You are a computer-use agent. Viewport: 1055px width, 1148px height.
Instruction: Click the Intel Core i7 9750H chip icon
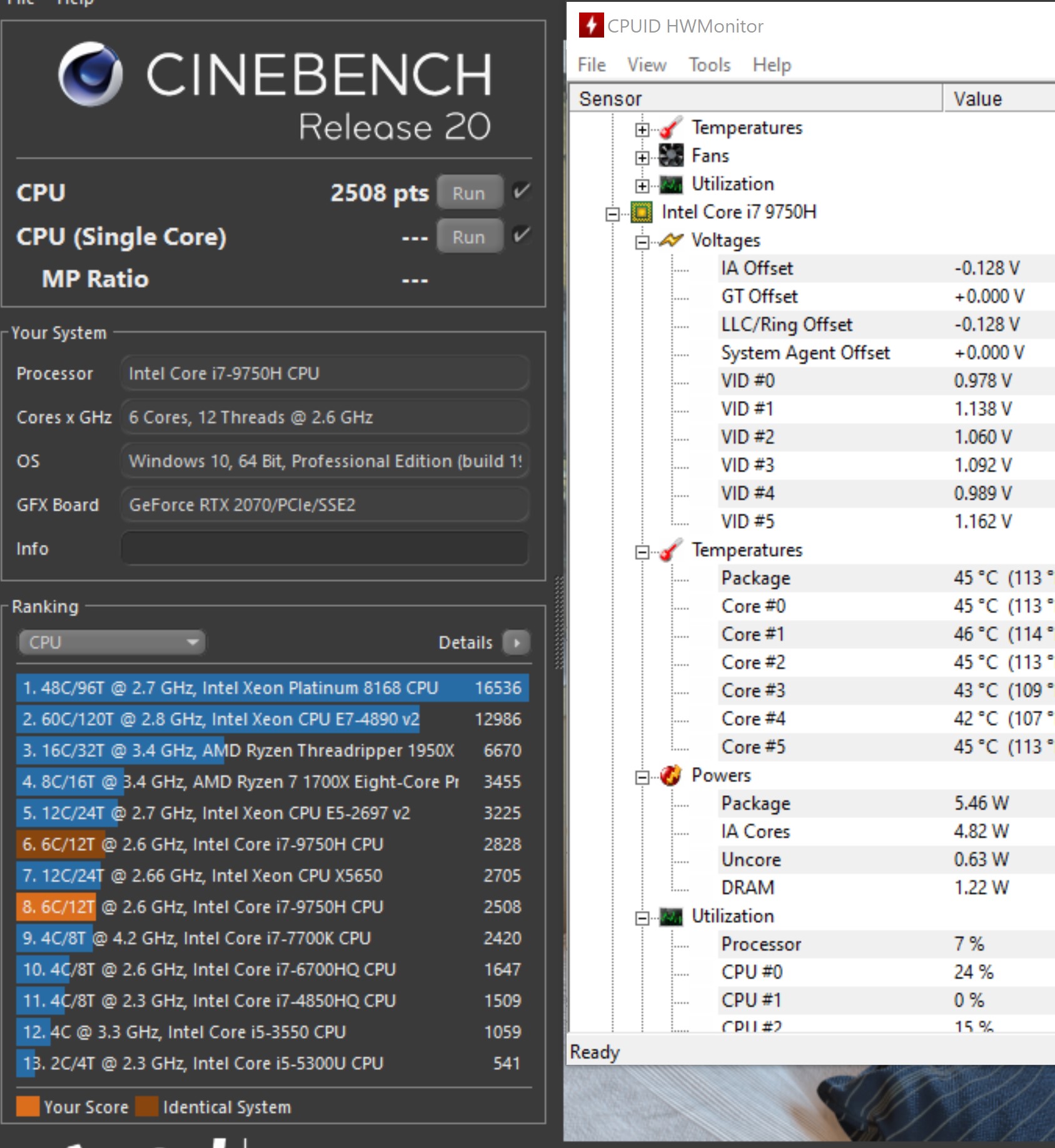tap(641, 213)
